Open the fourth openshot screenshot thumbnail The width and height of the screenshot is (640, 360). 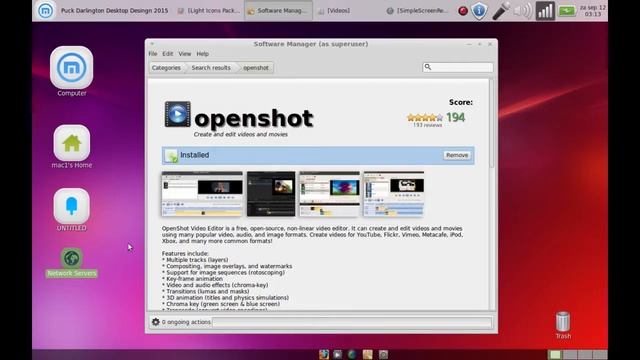point(393,194)
